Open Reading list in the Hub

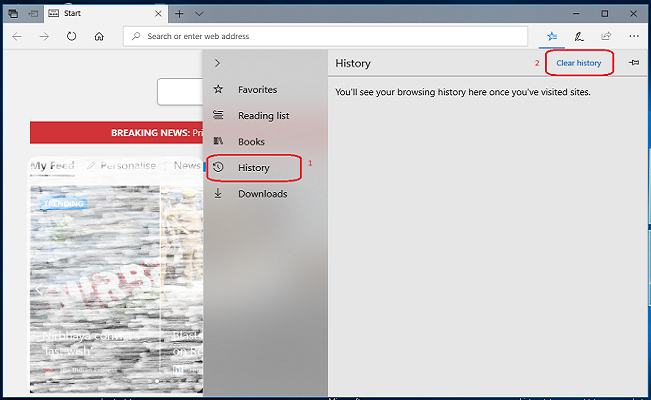(263, 115)
